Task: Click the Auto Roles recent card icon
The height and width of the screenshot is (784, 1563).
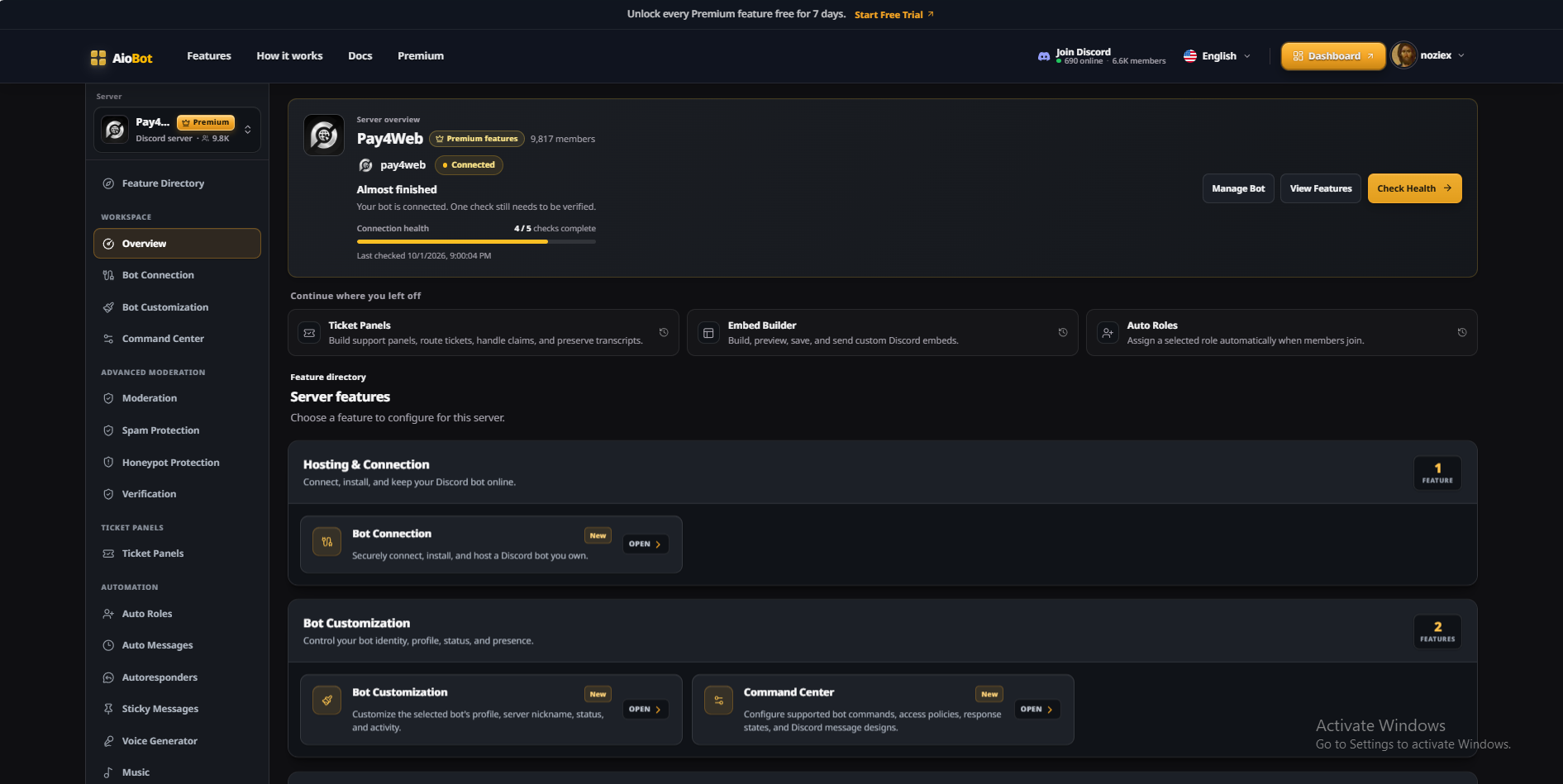Action: point(1108,333)
